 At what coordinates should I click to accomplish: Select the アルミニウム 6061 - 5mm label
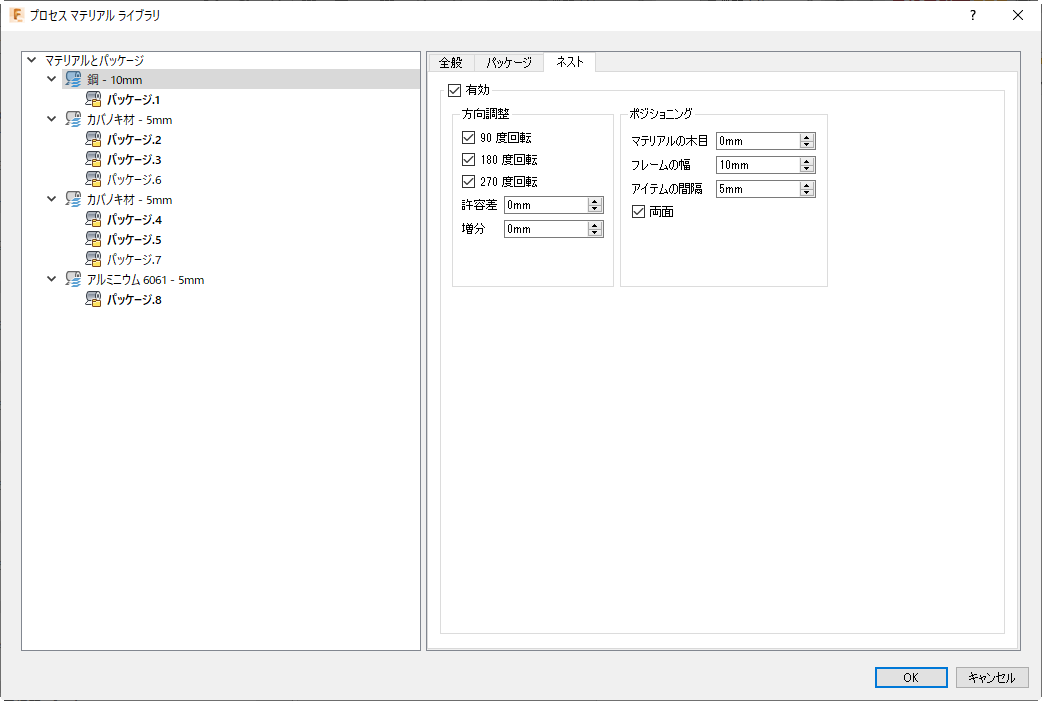[146, 280]
